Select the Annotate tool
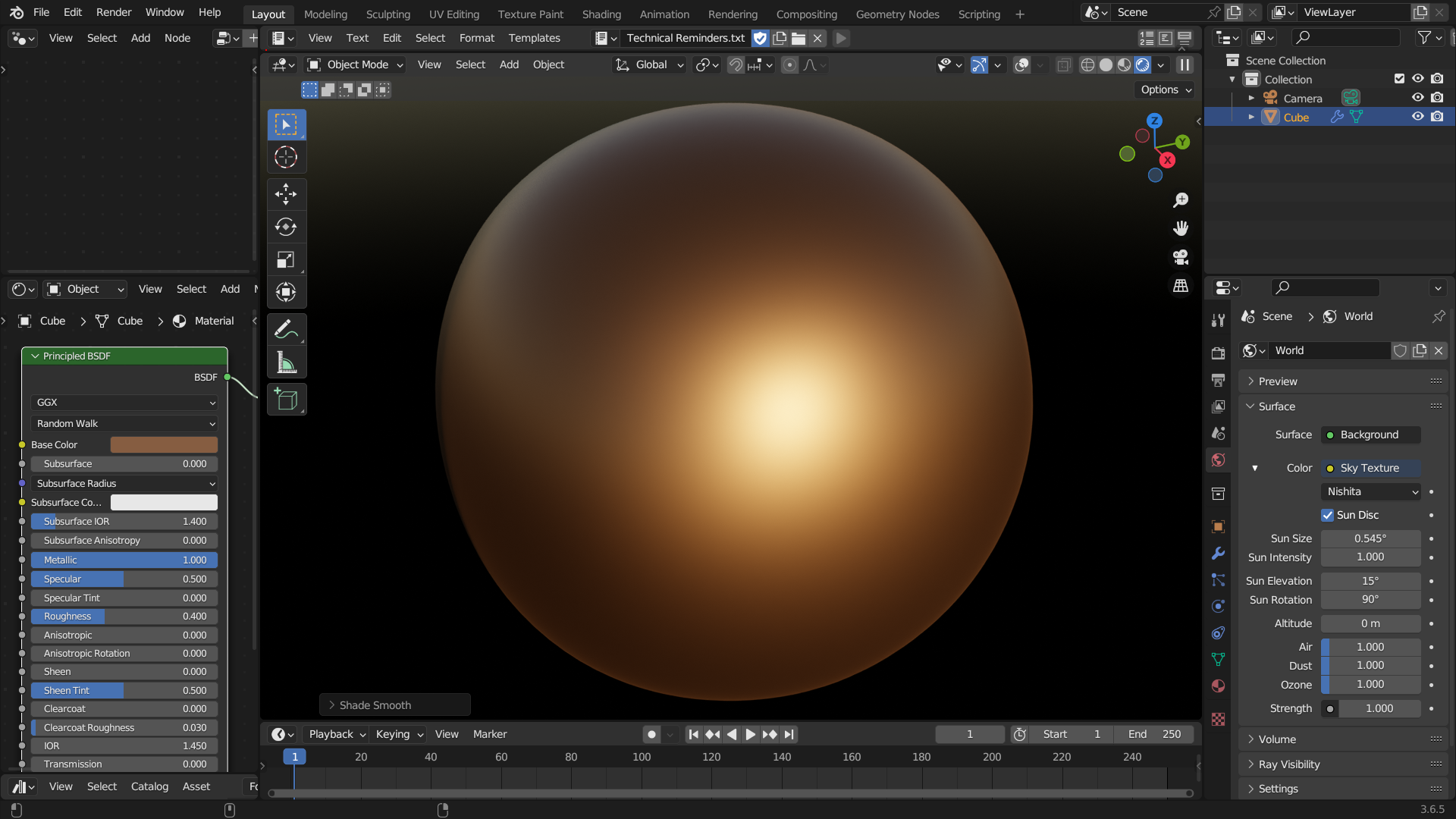Screen dimensions: 1456x819 pos(286,330)
